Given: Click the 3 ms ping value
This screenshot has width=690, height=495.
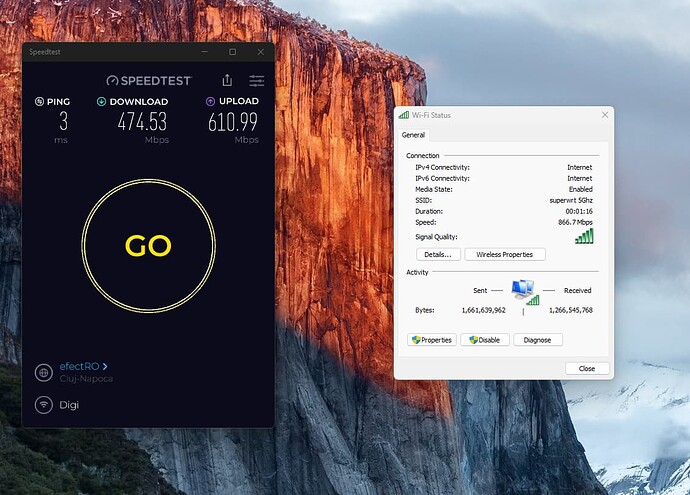Looking at the screenshot, I should coord(64,121).
